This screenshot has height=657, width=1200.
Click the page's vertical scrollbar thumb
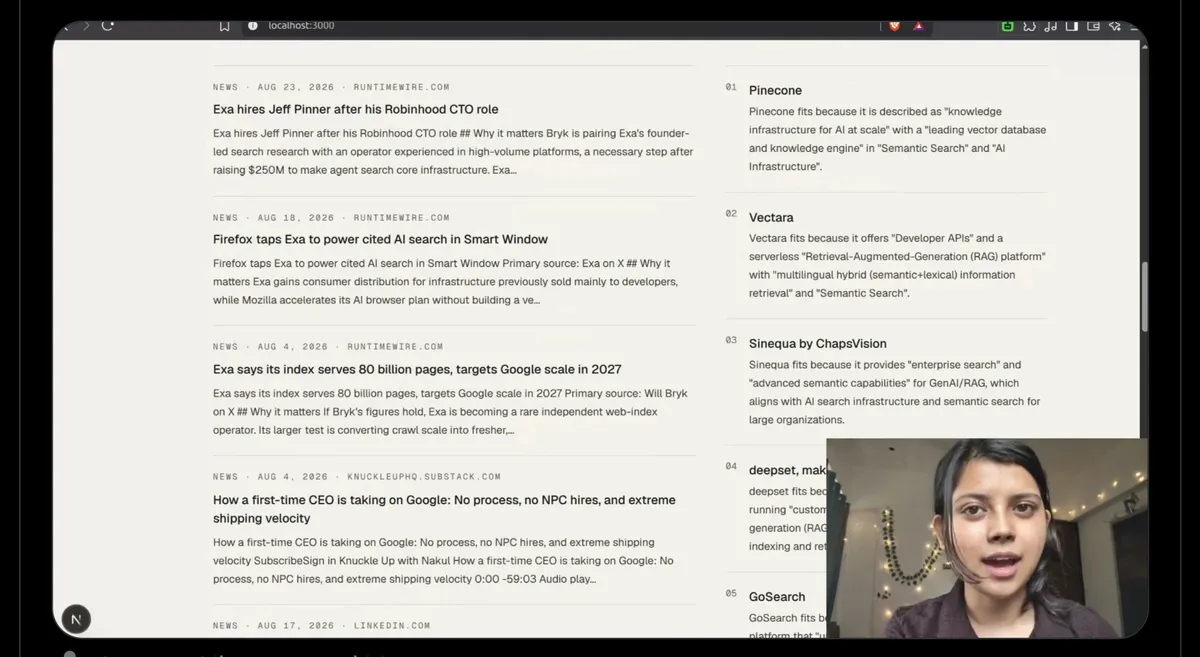click(x=1144, y=298)
